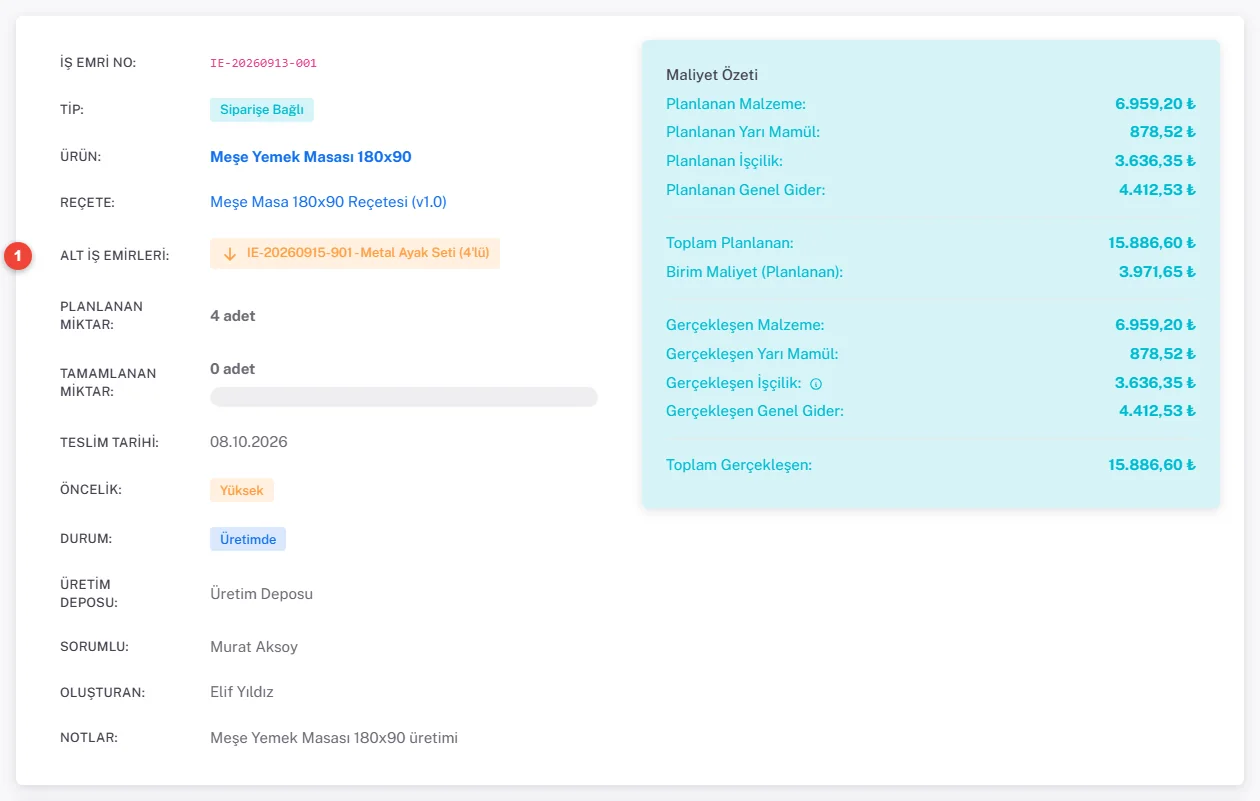Click the warehouse name next to ÜRETİM DEPOSU label

click(x=262, y=594)
